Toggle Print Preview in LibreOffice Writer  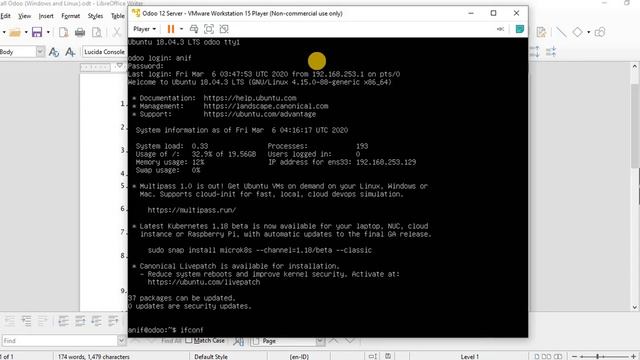point(97,32)
